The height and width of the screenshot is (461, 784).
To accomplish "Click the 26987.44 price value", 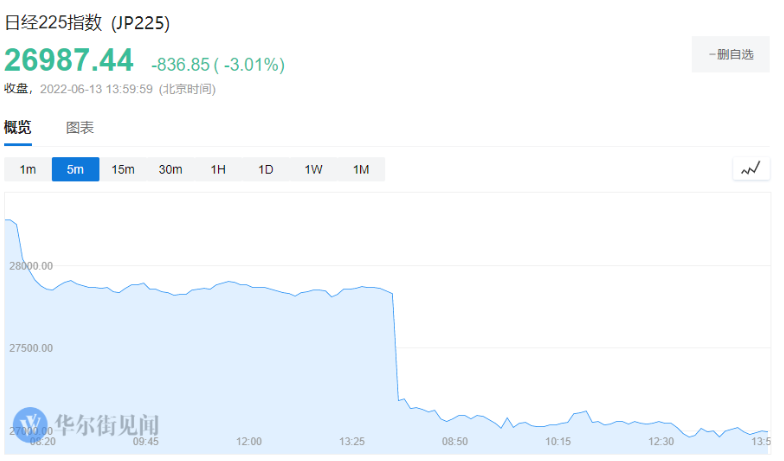I will 69,61.
